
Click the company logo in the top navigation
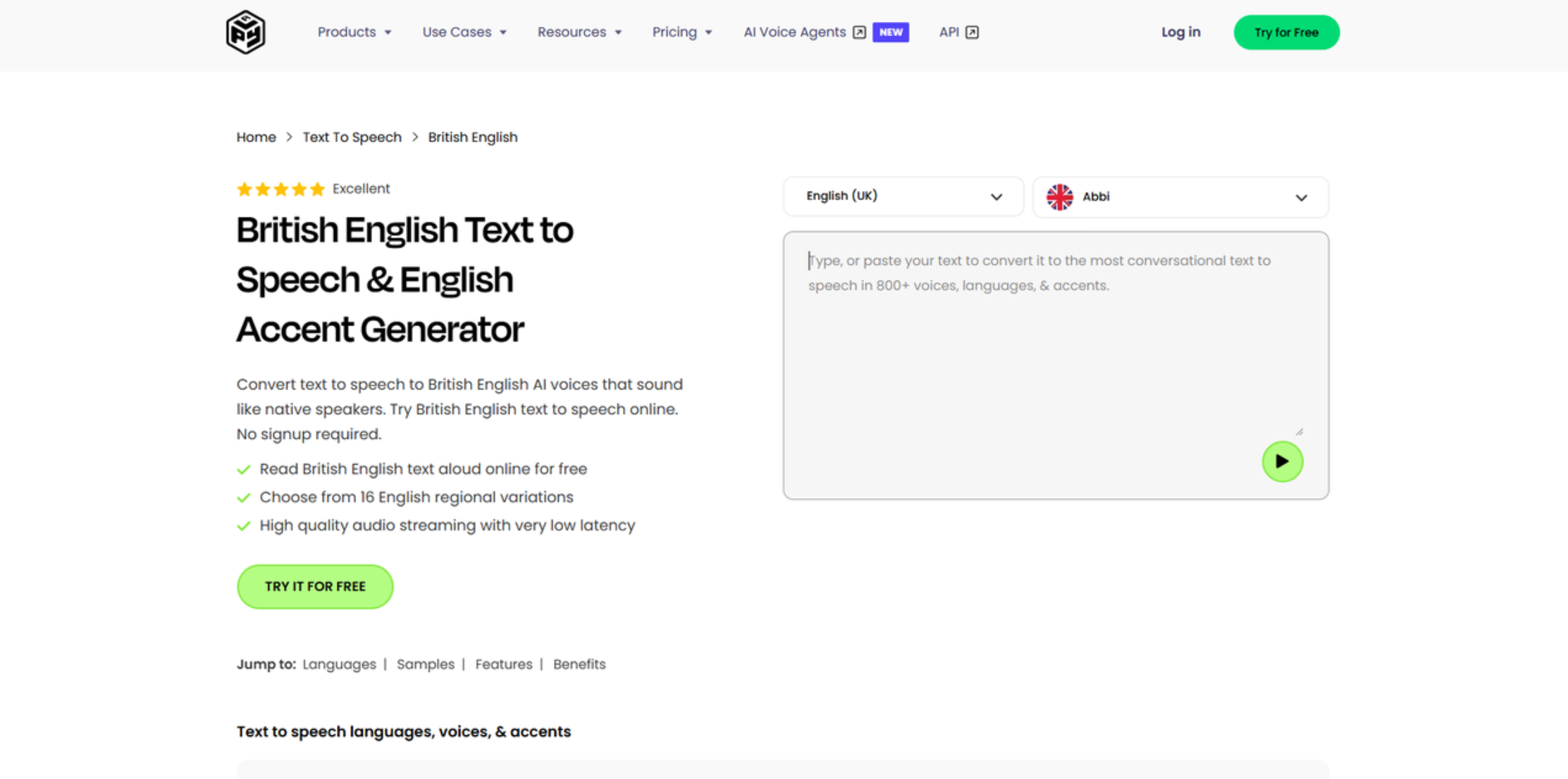pyautogui.click(x=245, y=32)
